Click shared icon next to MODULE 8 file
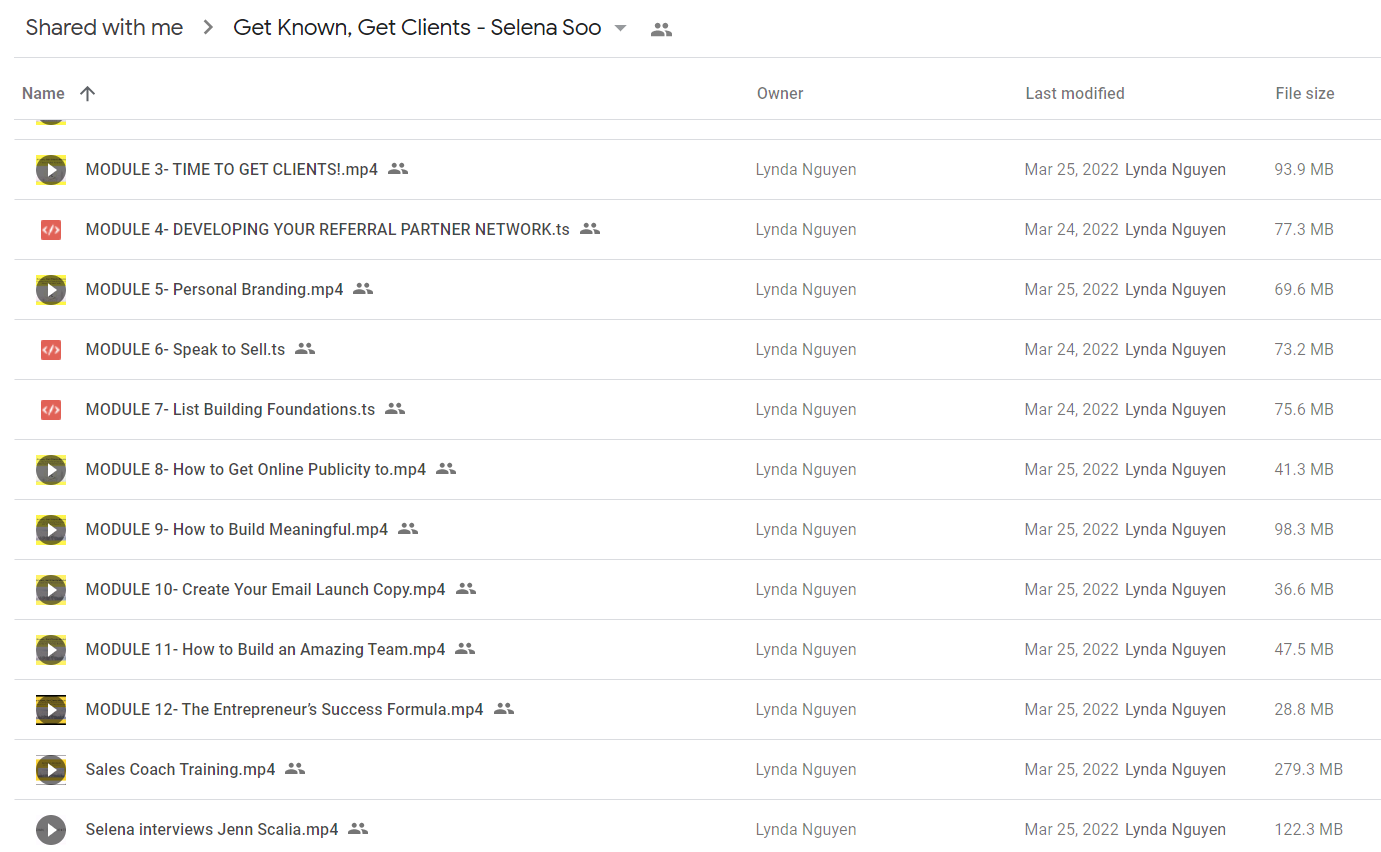1381x852 pixels. click(x=446, y=469)
